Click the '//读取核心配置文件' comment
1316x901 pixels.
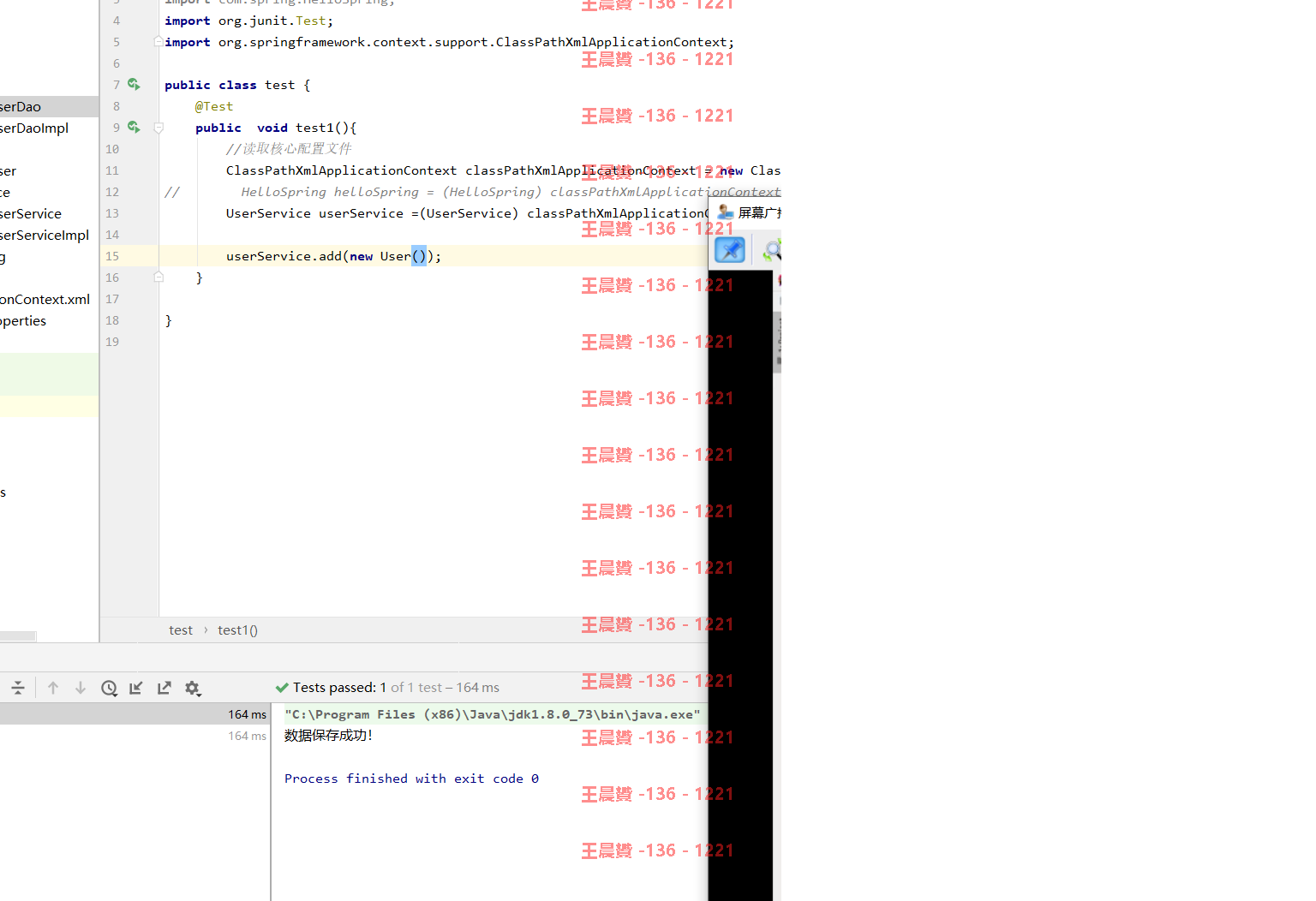tap(289, 149)
